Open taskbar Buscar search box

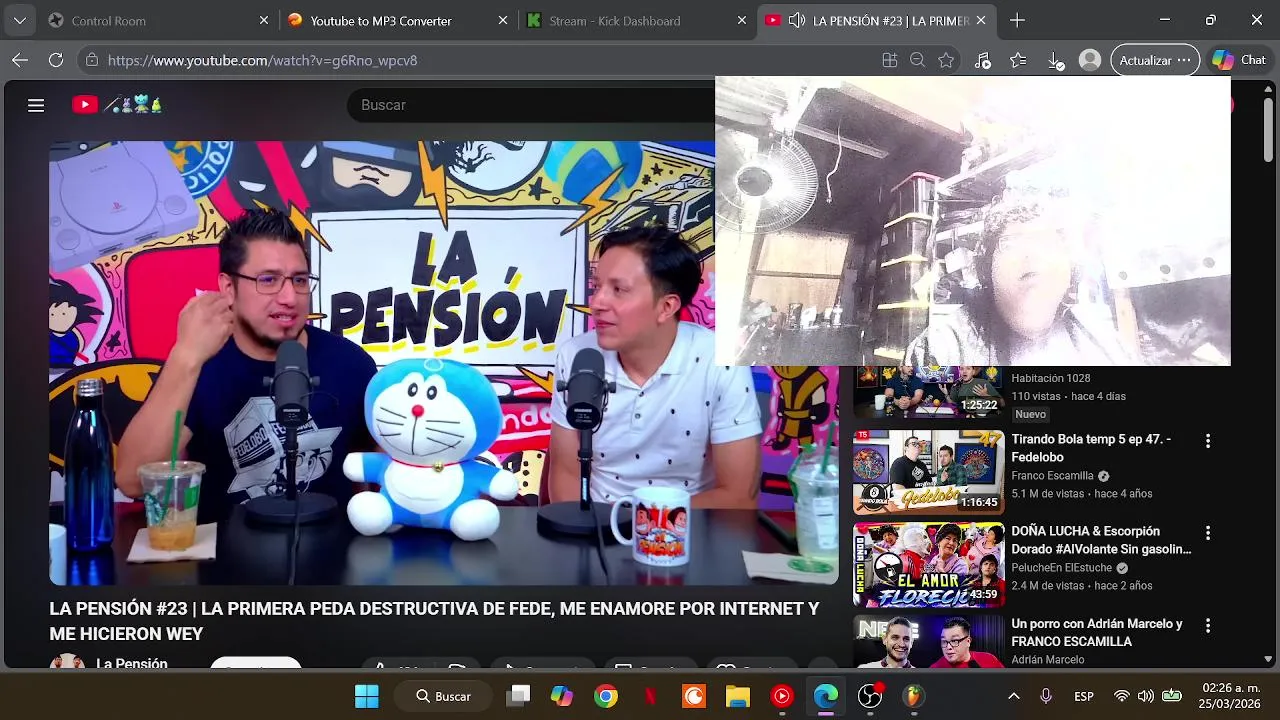tap(443, 696)
